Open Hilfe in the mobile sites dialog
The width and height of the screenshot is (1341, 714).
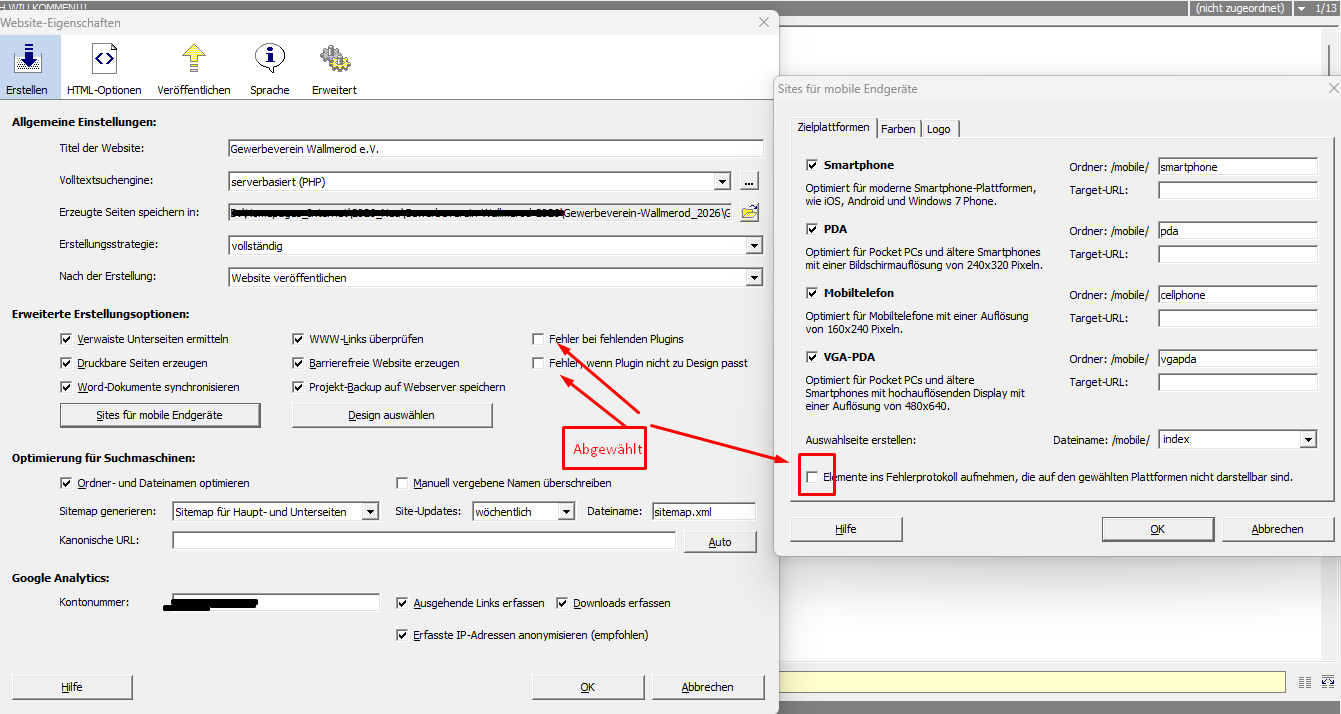pyautogui.click(x=846, y=529)
